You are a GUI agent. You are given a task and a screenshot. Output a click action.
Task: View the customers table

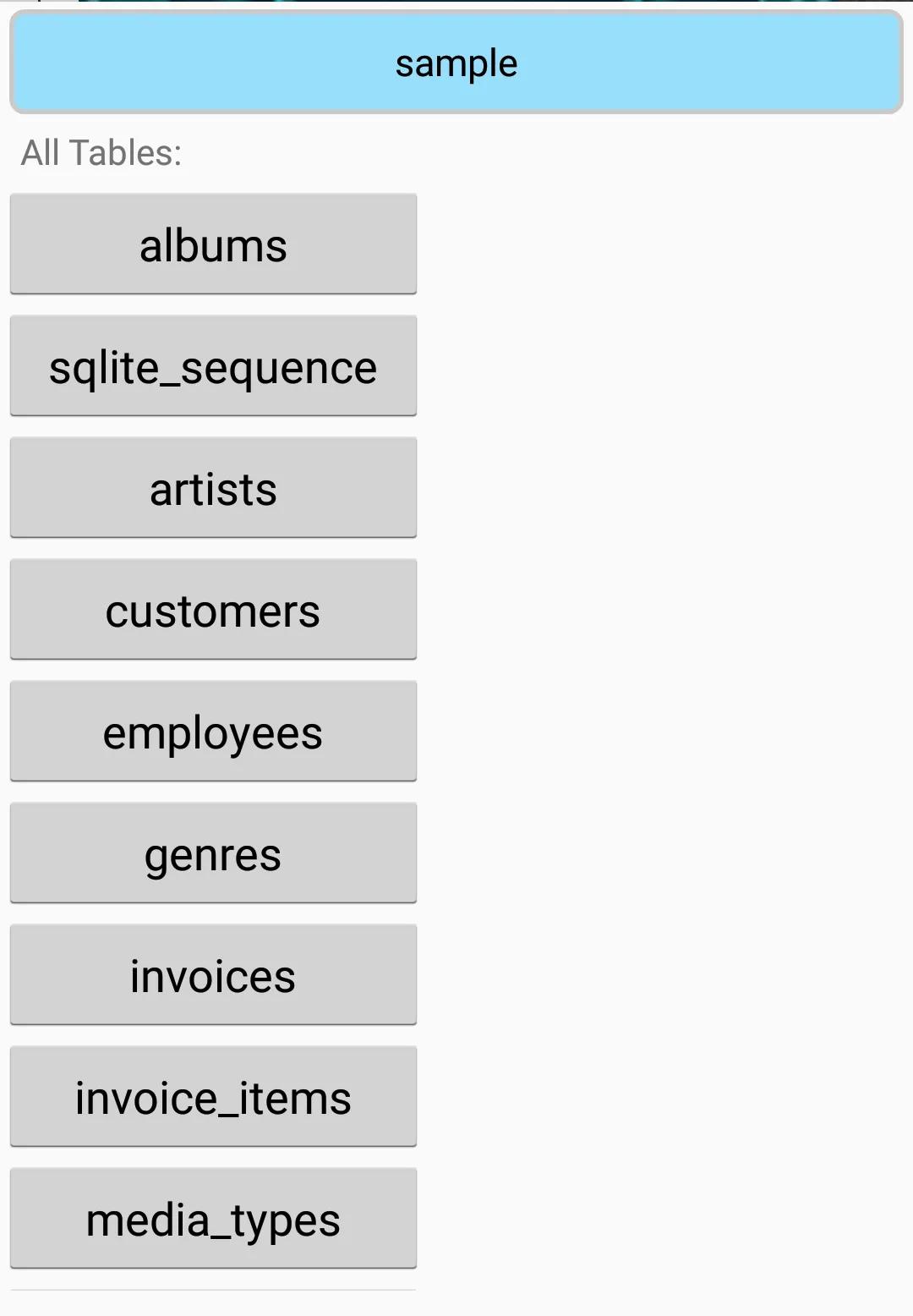click(x=213, y=610)
